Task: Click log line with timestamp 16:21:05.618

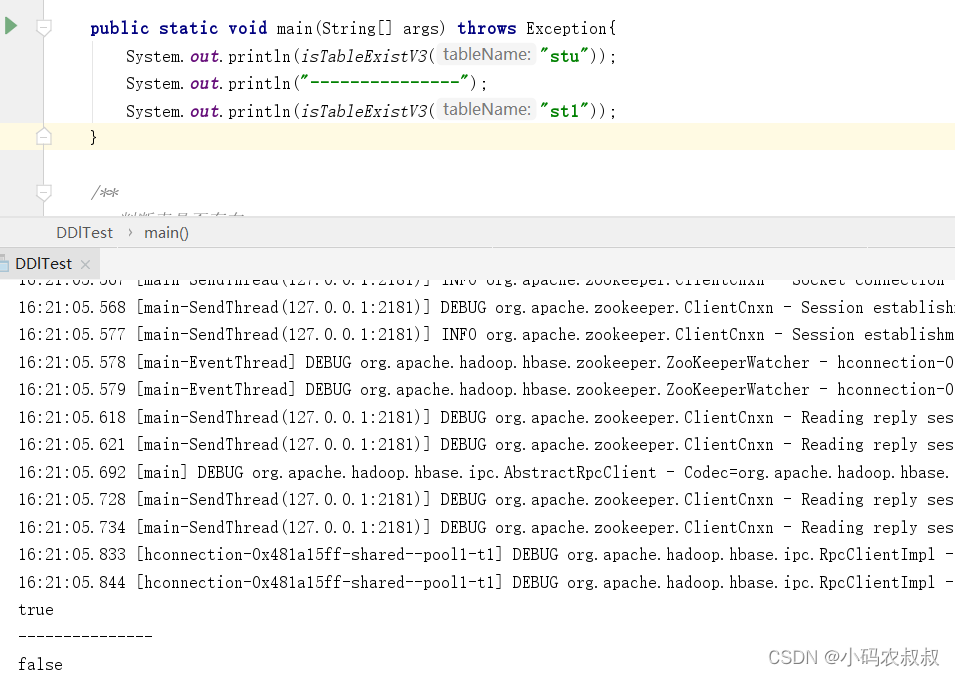Action: pos(486,418)
